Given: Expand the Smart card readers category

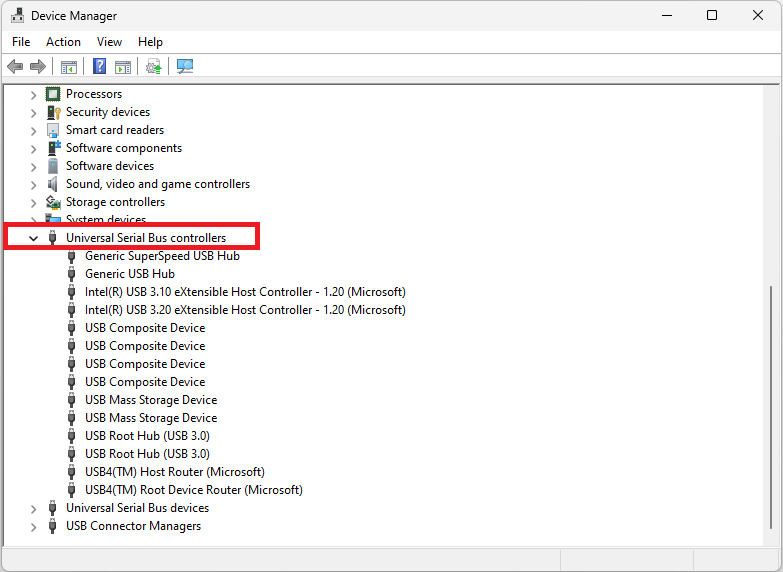Looking at the screenshot, I should click(33, 130).
